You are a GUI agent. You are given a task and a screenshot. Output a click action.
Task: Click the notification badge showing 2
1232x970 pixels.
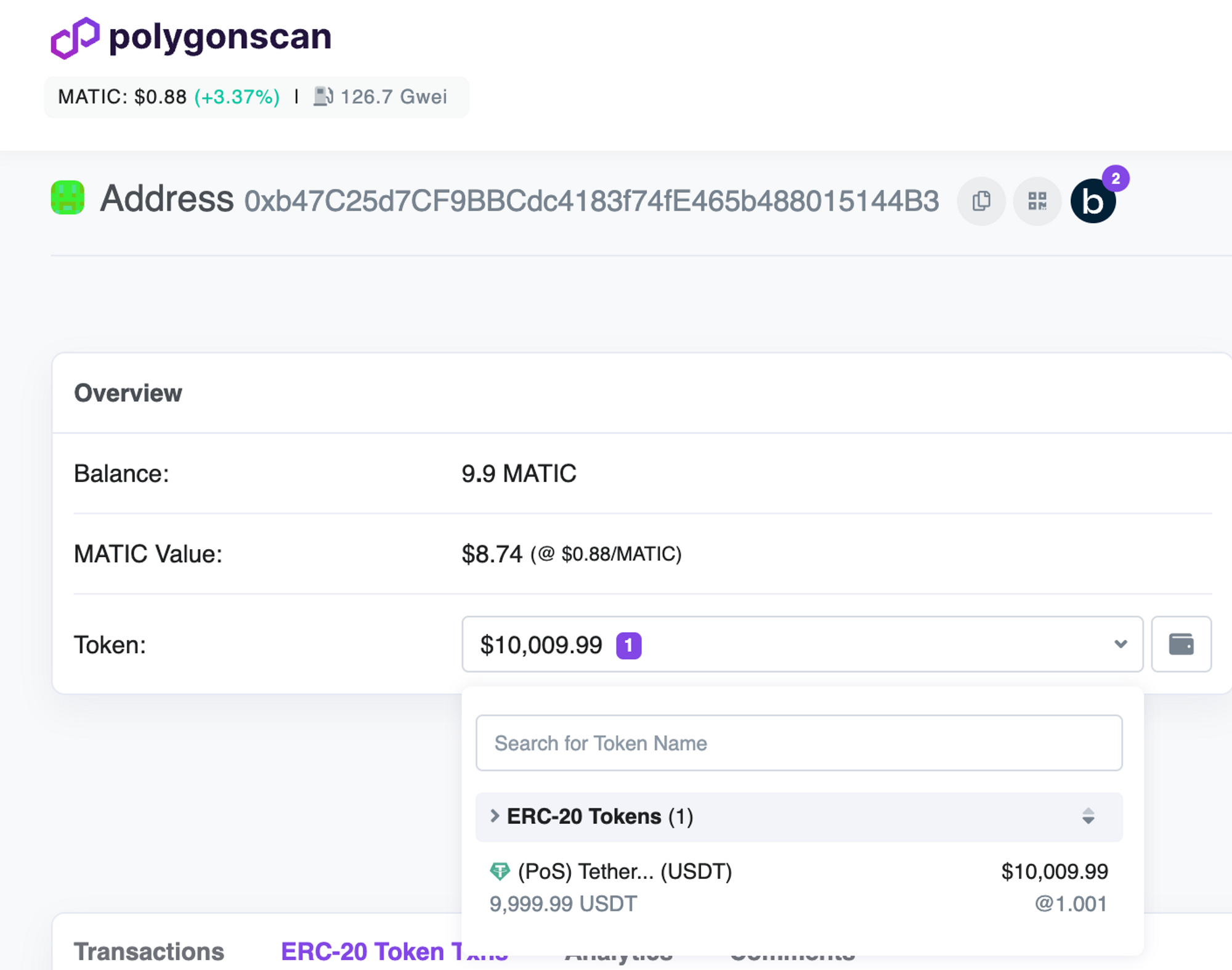(1116, 179)
